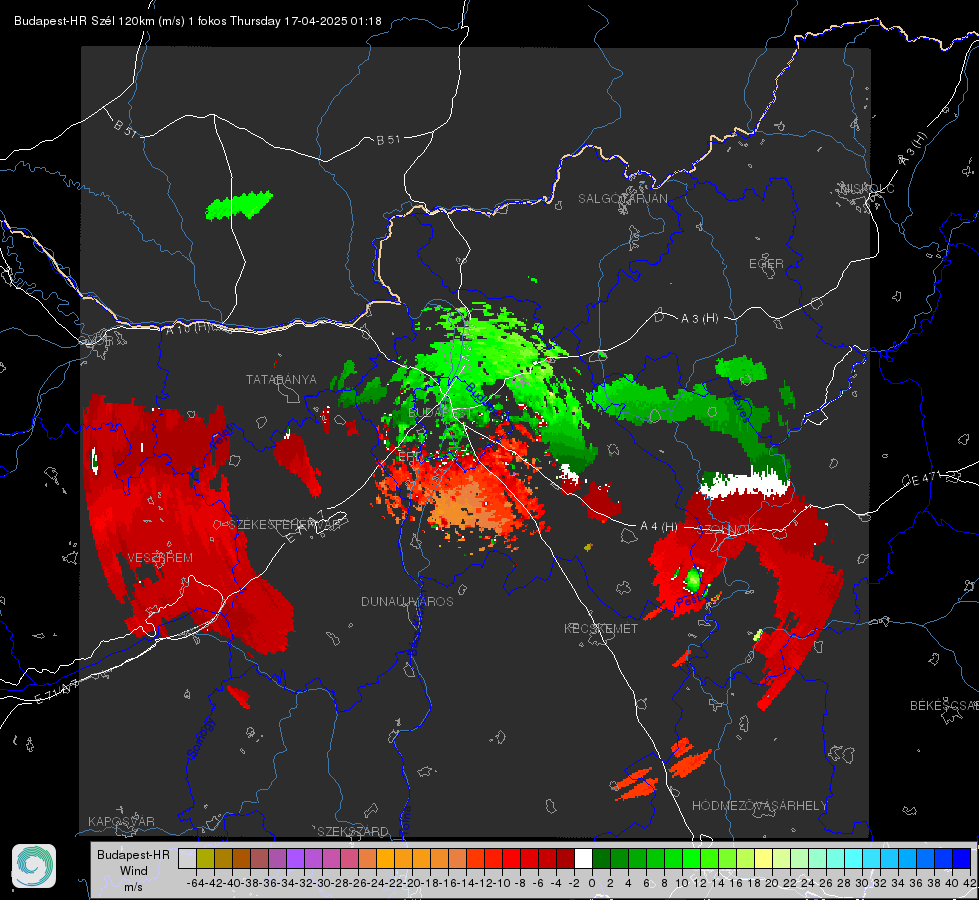Image resolution: width=979 pixels, height=900 pixels.
Task: Click the BUDAPEST city label on the map
Action: pyautogui.click(x=440, y=413)
